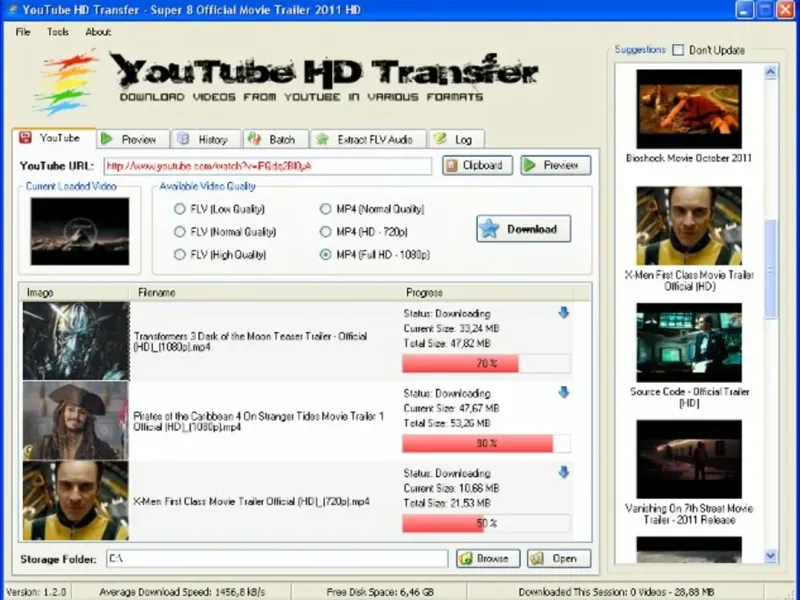Click the History tab icon
Screen dimensions: 800x600
point(183,139)
